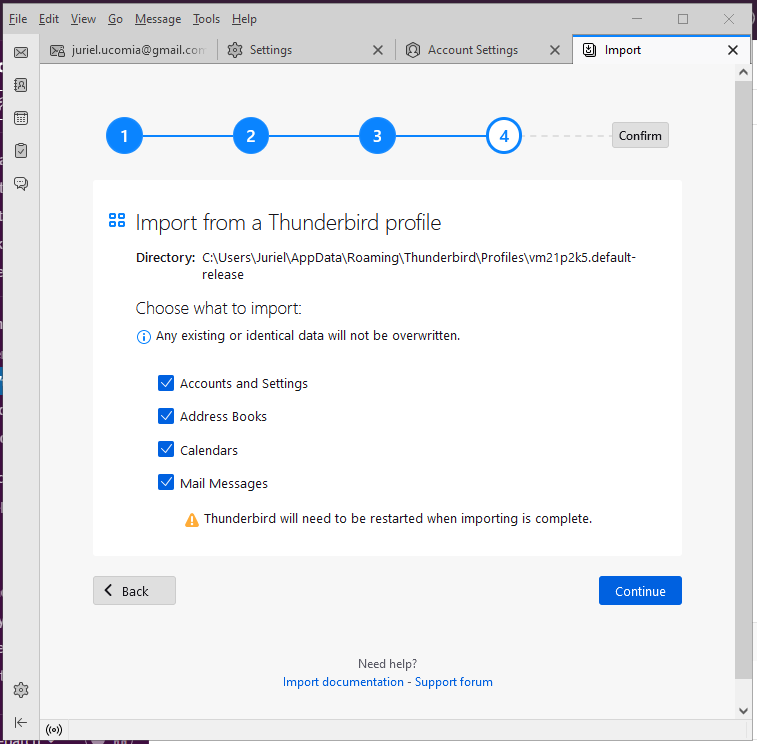The height and width of the screenshot is (744, 757).
Task: Click the 'Need help?' text
Action: click(x=388, y=664)
